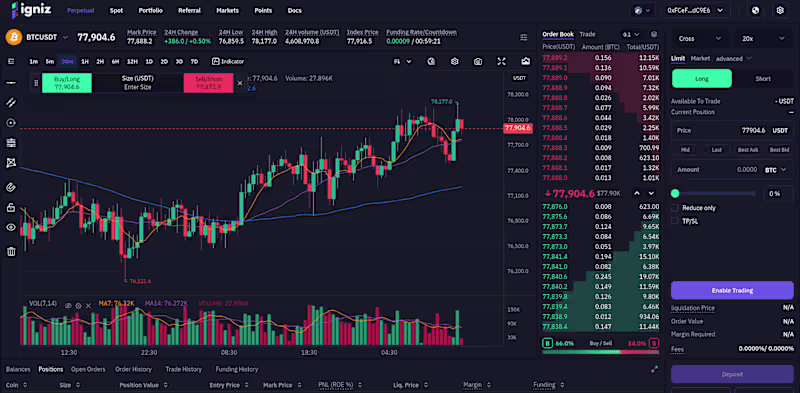Open the 20x leverage dropdown
This screenshot has width=800, height=393.
coord(763,38)
